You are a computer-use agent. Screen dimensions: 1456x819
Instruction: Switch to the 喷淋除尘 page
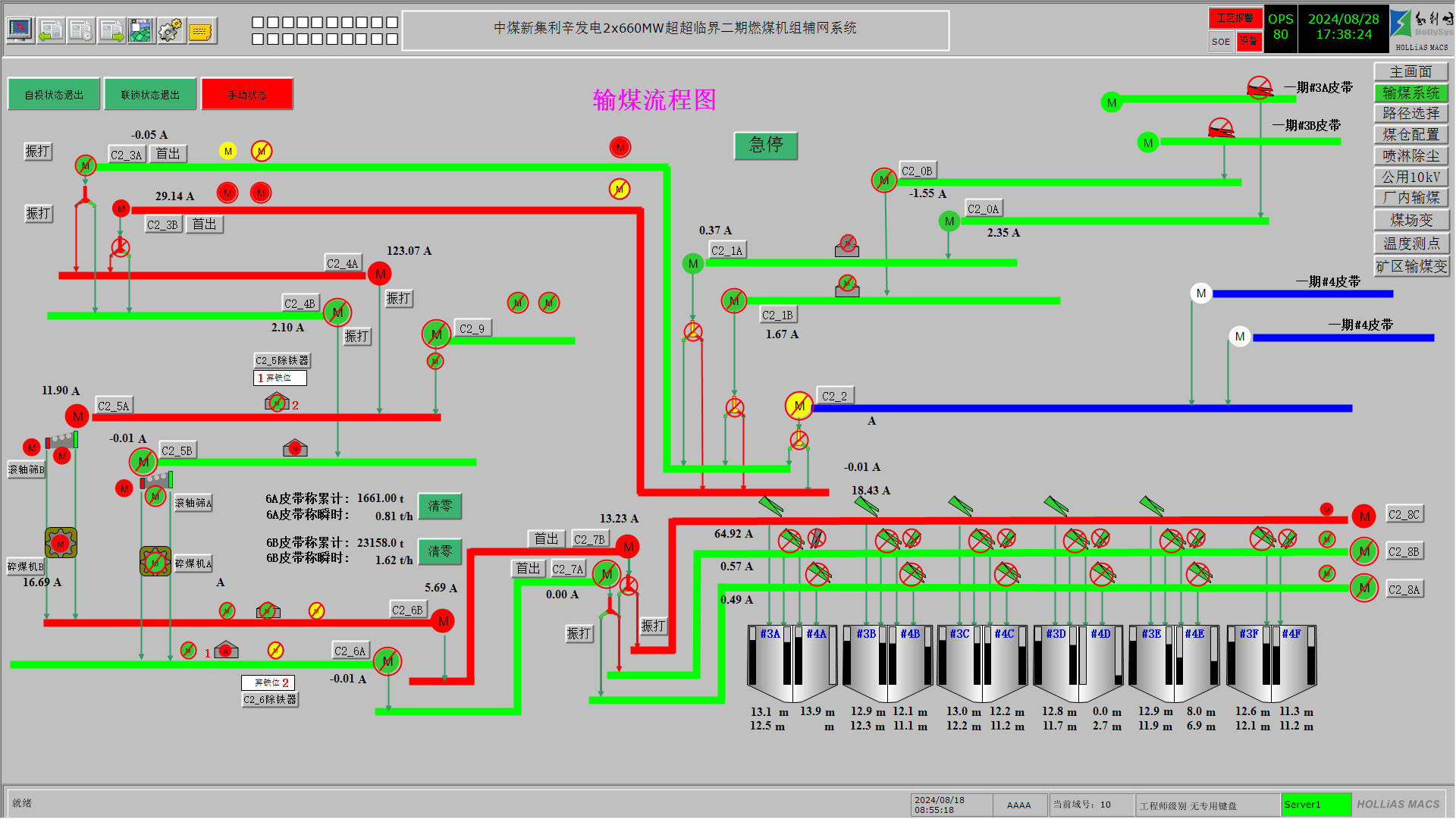(1410, 156)
